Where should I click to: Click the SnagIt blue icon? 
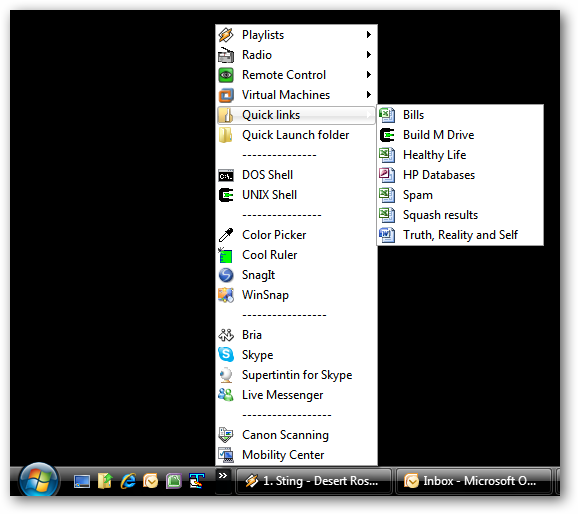[x=226, y=275]
